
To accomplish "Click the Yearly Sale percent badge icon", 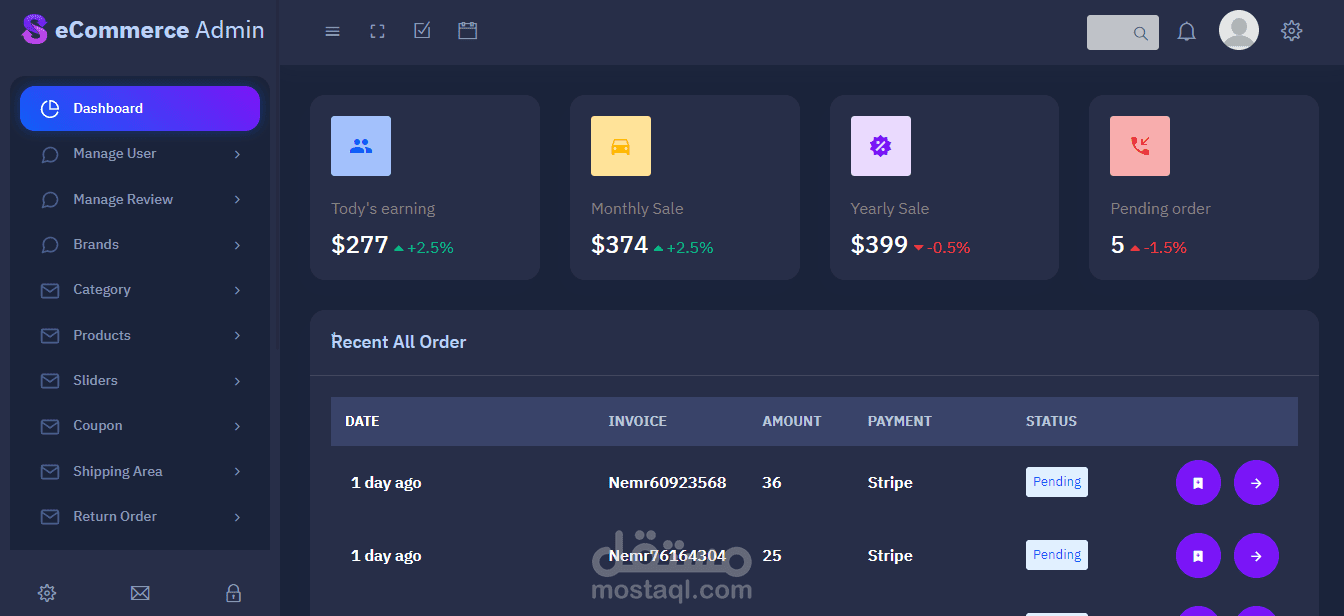I will point(880,146).
